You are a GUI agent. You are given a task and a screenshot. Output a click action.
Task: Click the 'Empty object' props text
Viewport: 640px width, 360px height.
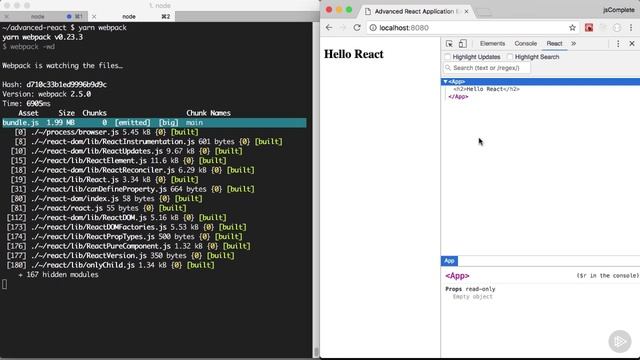pyautogui.click(x=472, y=297)
